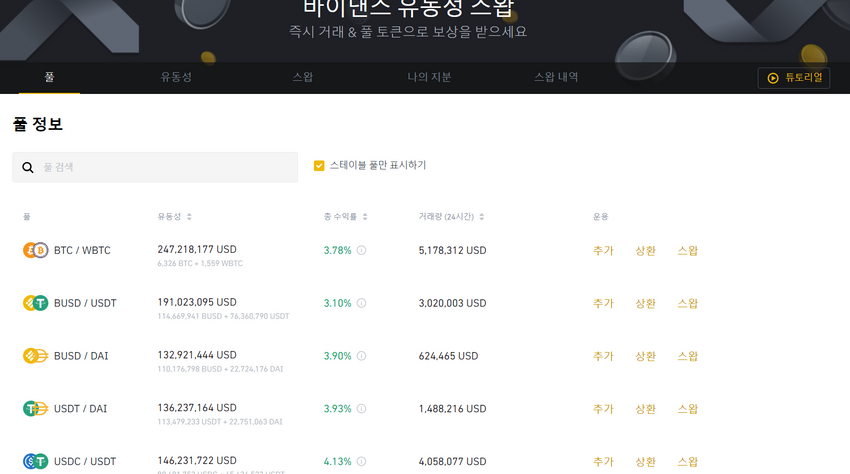
Task: Click liquidity value 132,921,444 USD
Action: (197, 355)
